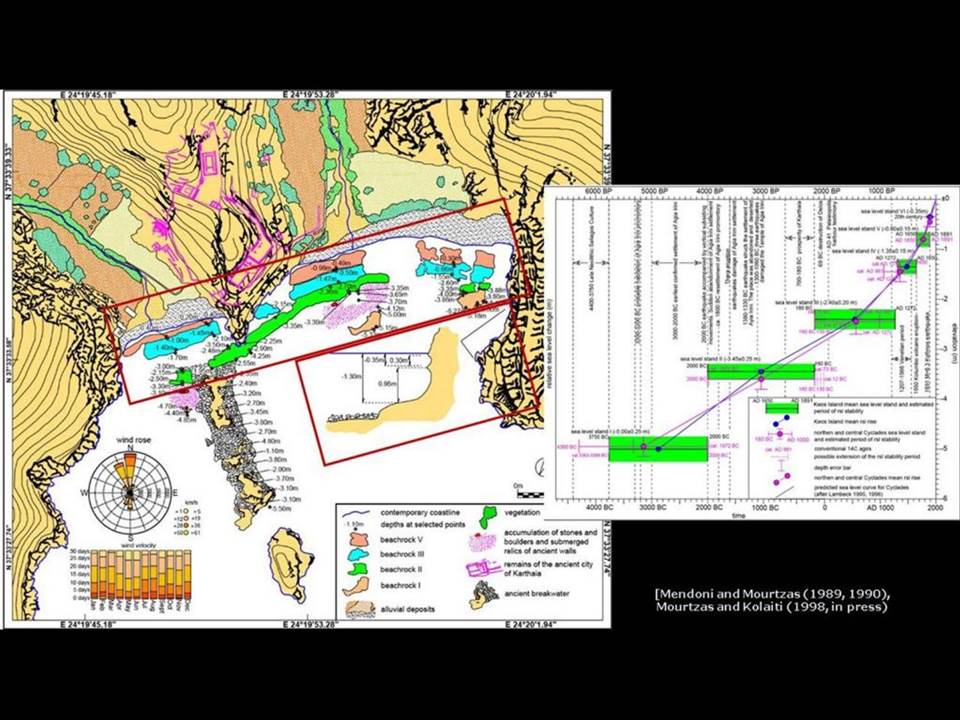Click the beige beachrock I legend symbol
This screenshot has height=720, width=960.
coord(356,586)
